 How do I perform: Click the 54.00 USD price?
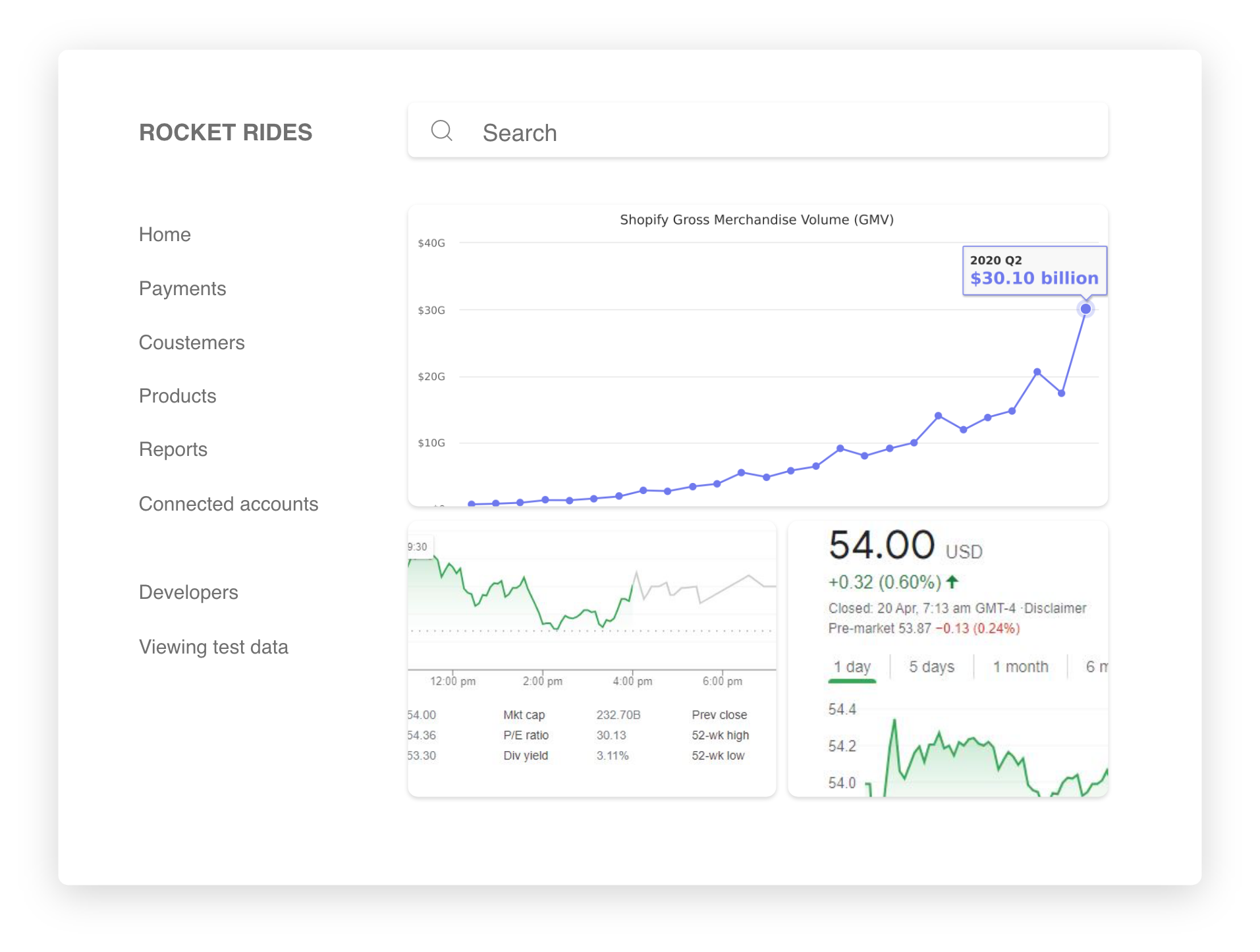pos(905,546)
